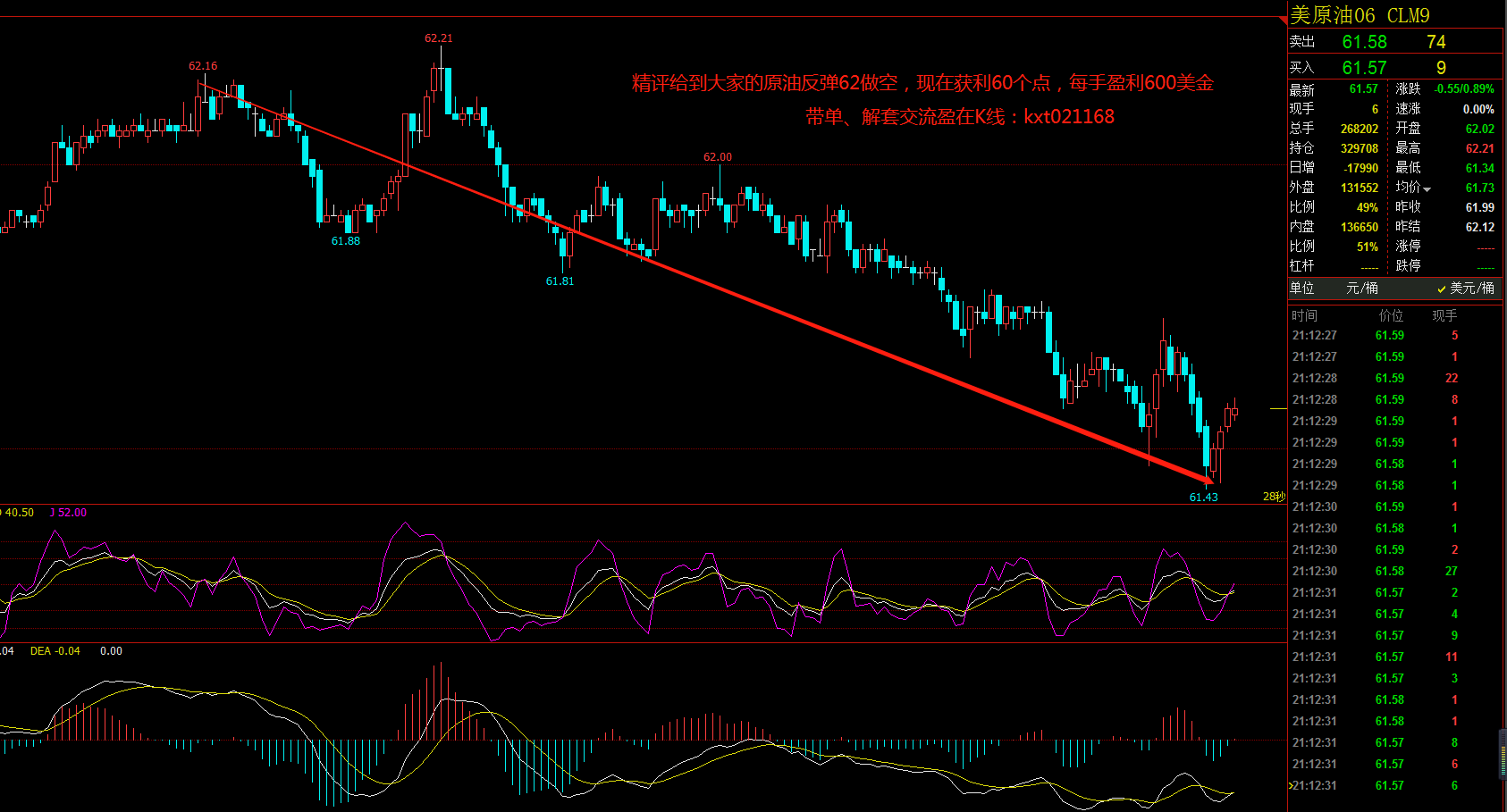Click the chart low label 61.81
Image resolution: width=1507 pixels, height=812 pixels.
click(x=560, y=281)
